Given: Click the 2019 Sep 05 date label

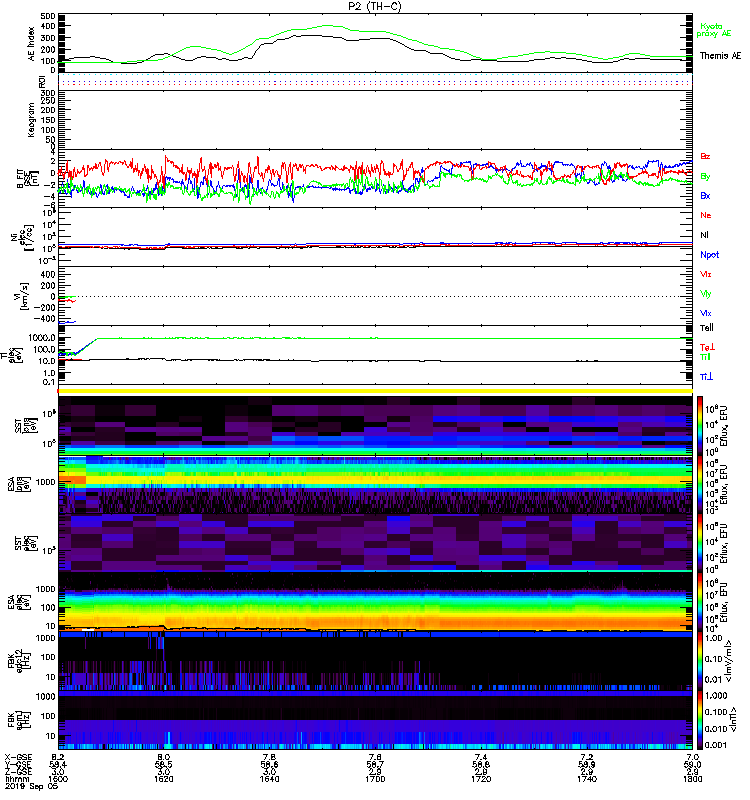Looking at the screenshot, I should pyautogui.click(x=26, y=790).
